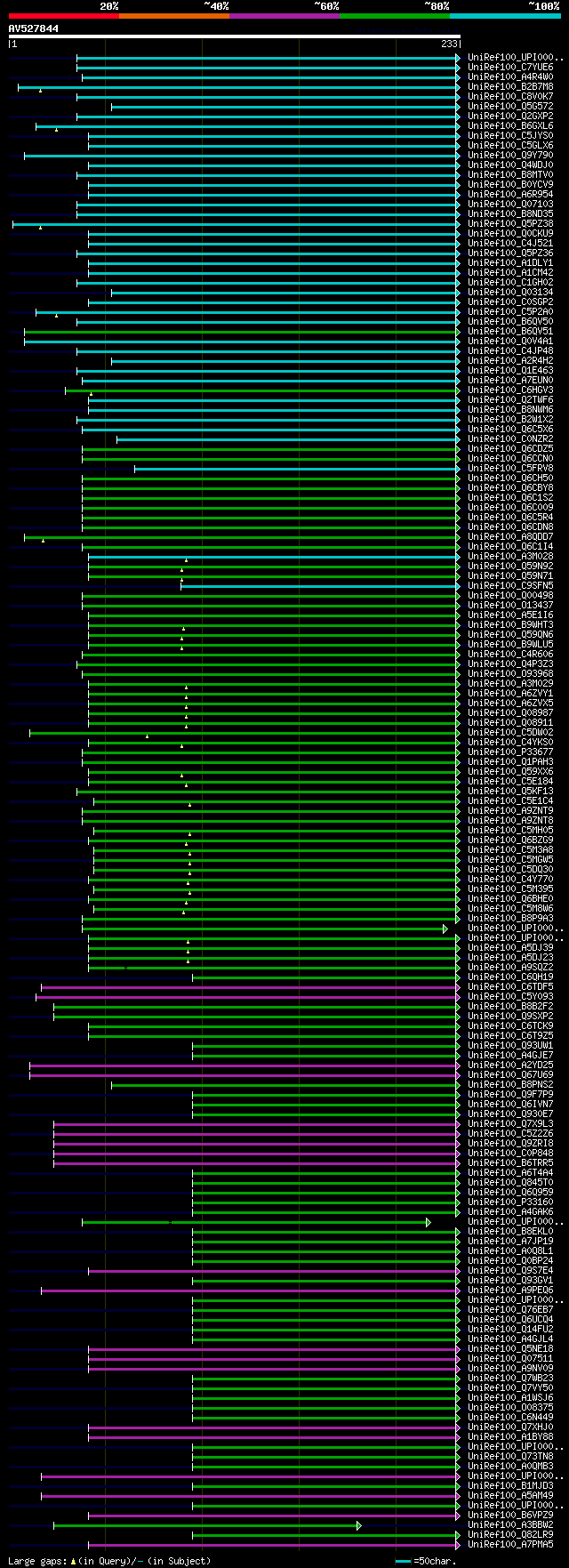The image size is (569, 1568).
Task: Select hit label UniRef100_B8PNS2
Action: 510,1085
